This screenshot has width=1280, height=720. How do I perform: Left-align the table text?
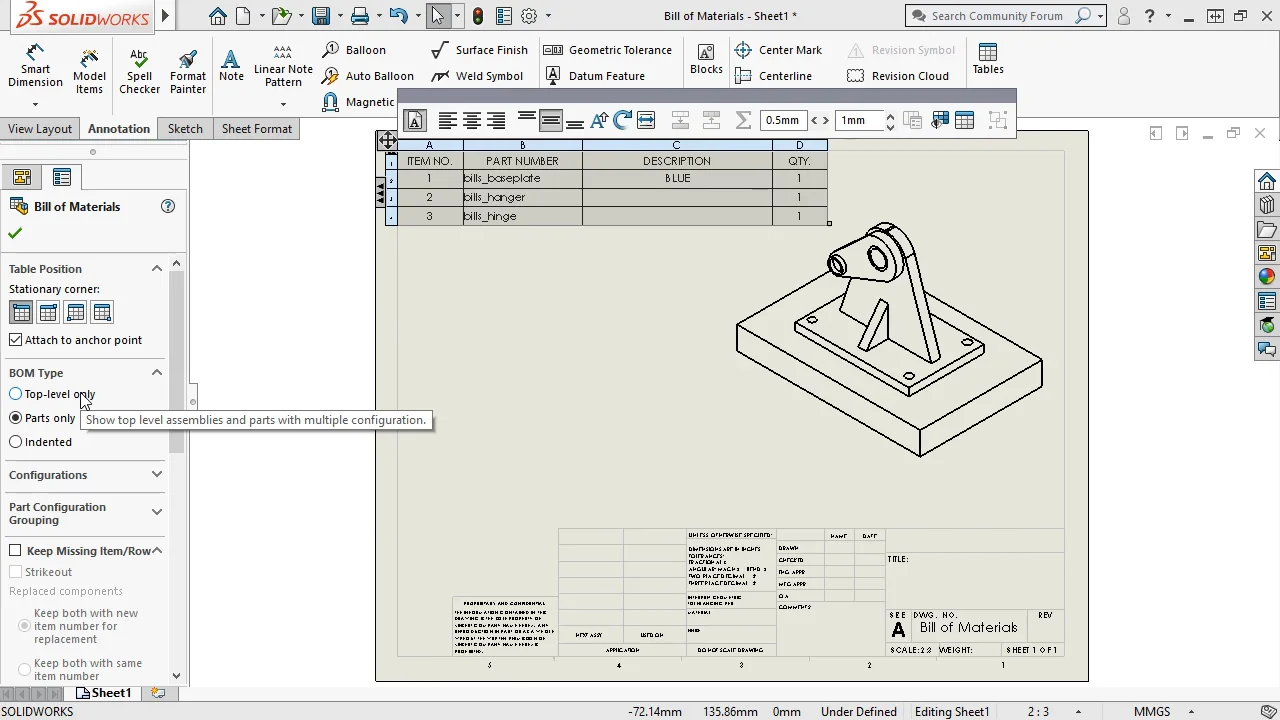tap(447, 120)
